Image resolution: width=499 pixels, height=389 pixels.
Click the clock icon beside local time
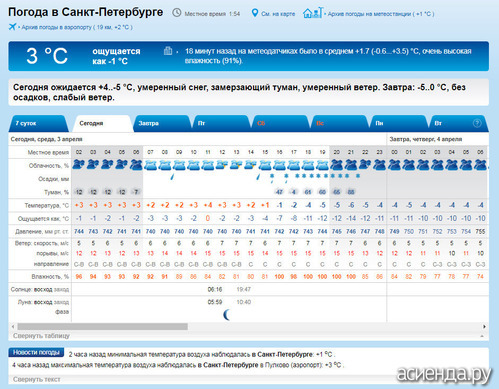(177, 13)
